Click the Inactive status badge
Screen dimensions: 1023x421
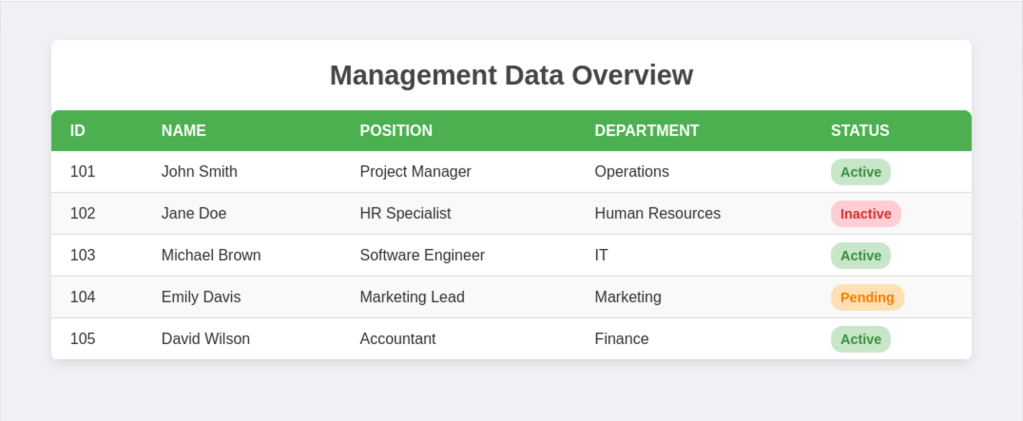click(x=865, y=214)
